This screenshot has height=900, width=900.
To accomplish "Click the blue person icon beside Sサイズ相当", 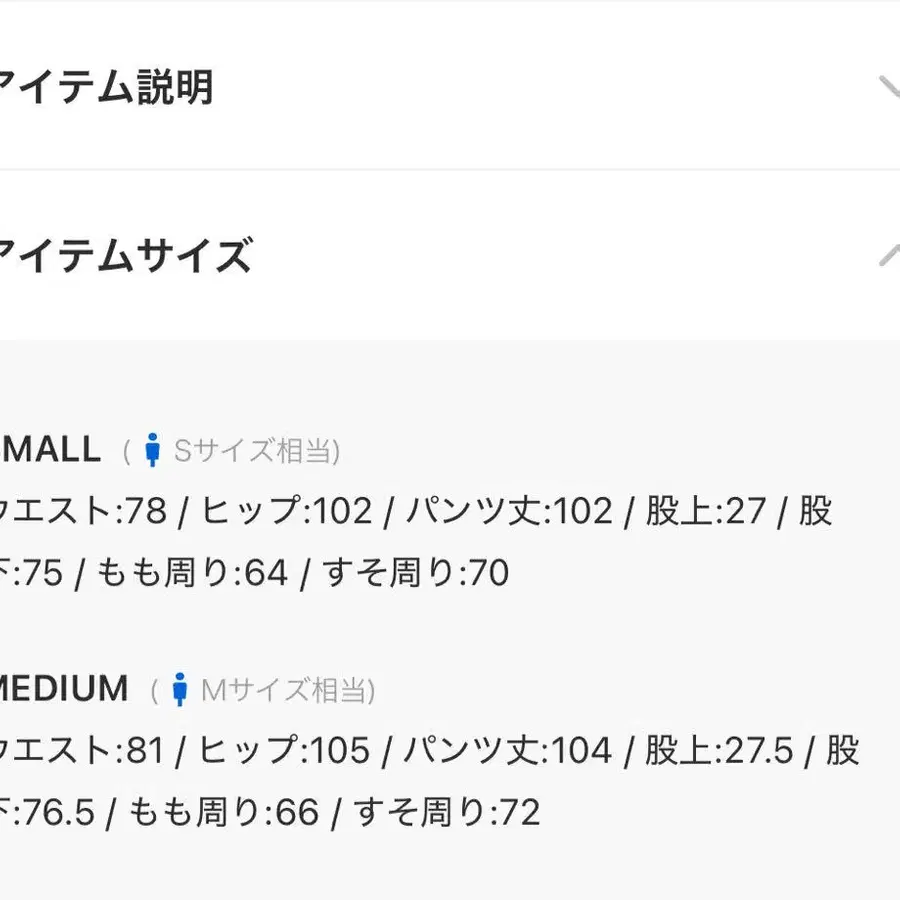I will tap(152, 451).
